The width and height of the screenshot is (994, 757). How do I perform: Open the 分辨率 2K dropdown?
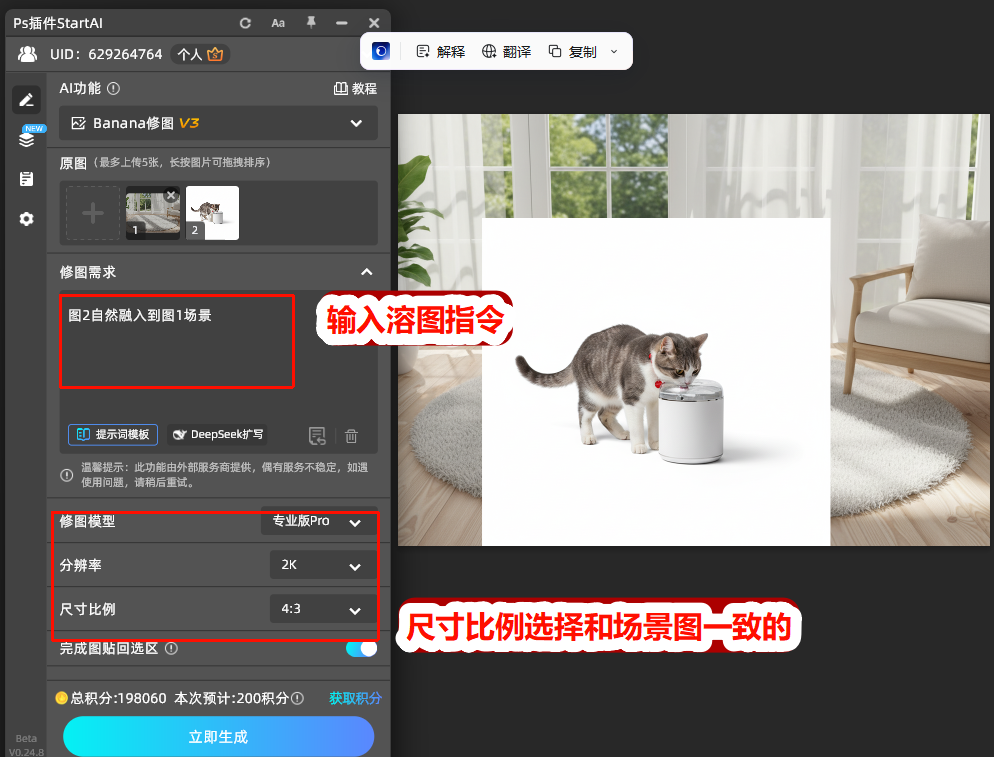[324, 565]
